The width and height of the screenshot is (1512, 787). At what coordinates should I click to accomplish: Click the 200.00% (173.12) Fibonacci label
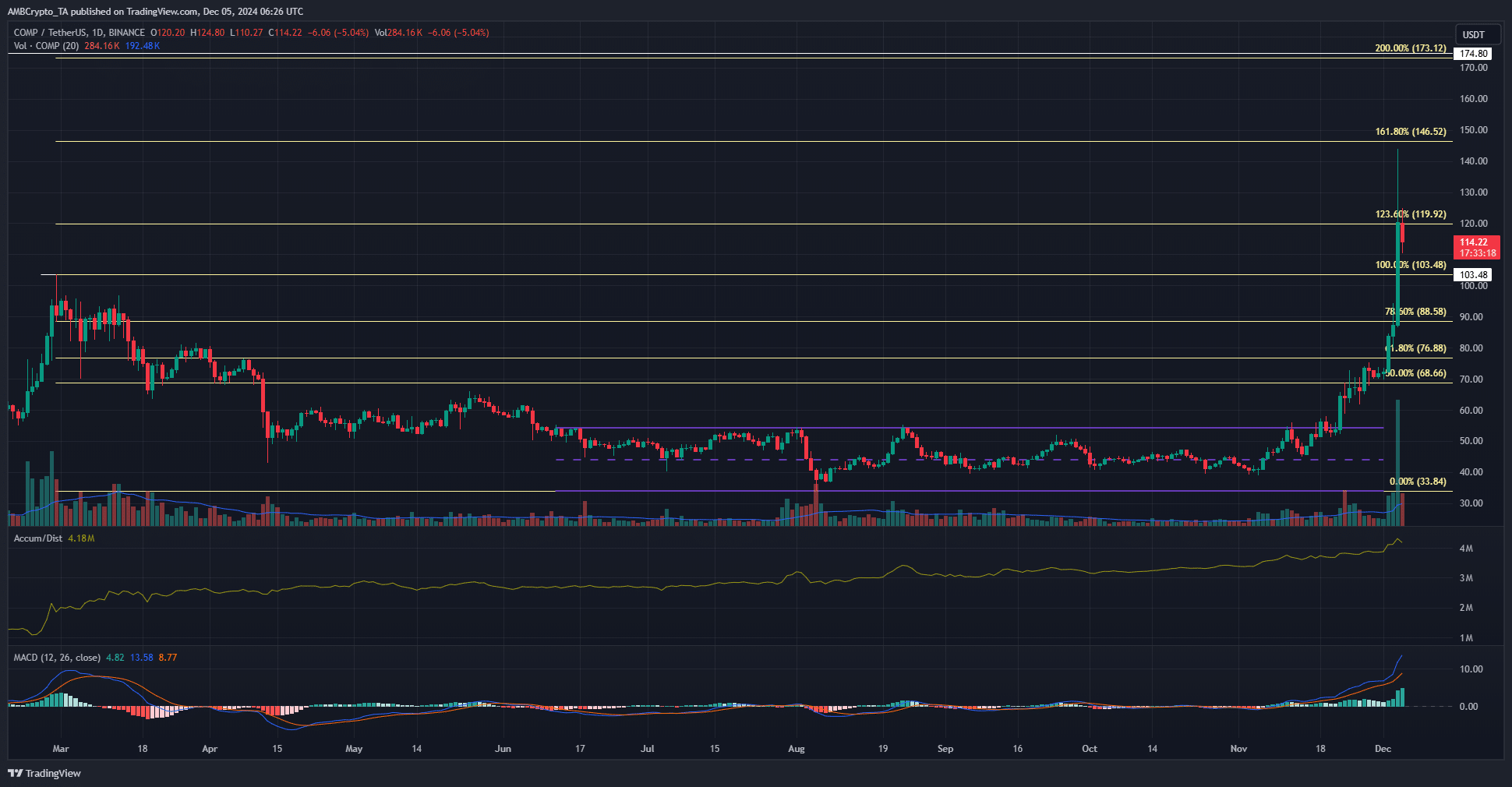[1410, 48]
